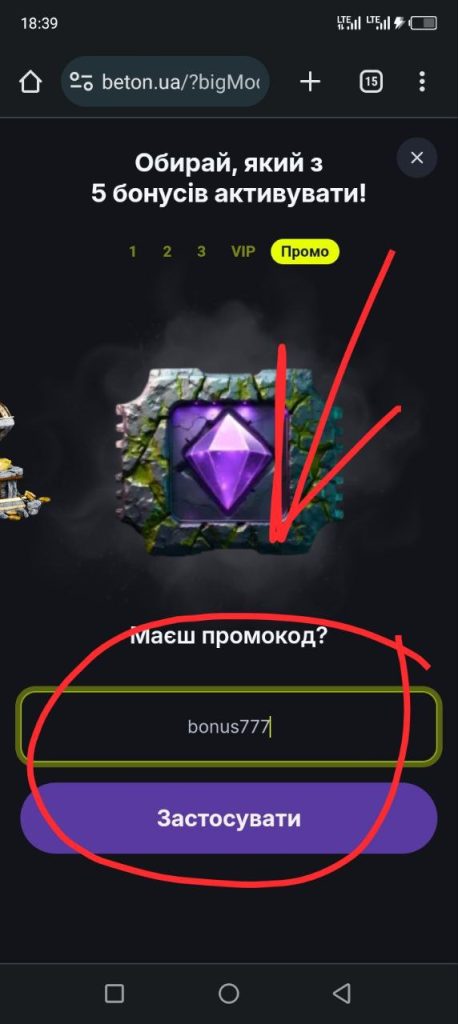This screenshot has width=458, height=1024.
Task: Open the browser three-dot menu
Action: [422, 82]
